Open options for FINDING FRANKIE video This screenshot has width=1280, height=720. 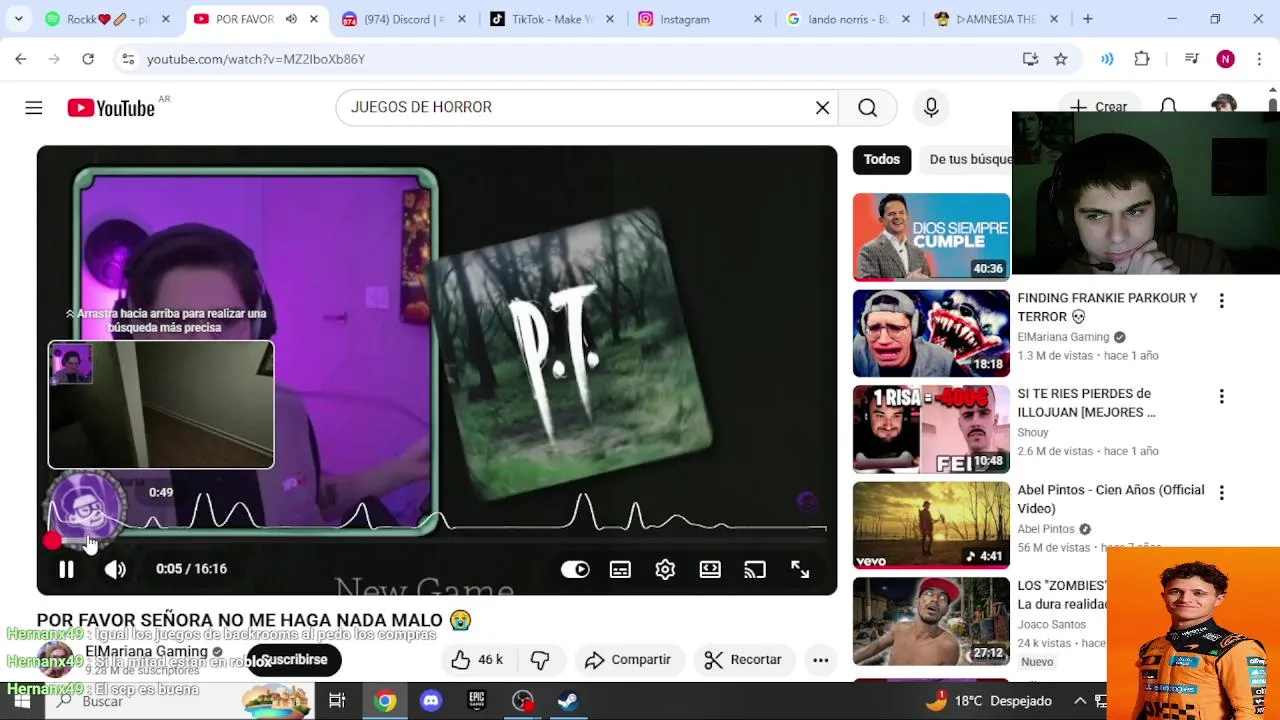pos(1221,301)
